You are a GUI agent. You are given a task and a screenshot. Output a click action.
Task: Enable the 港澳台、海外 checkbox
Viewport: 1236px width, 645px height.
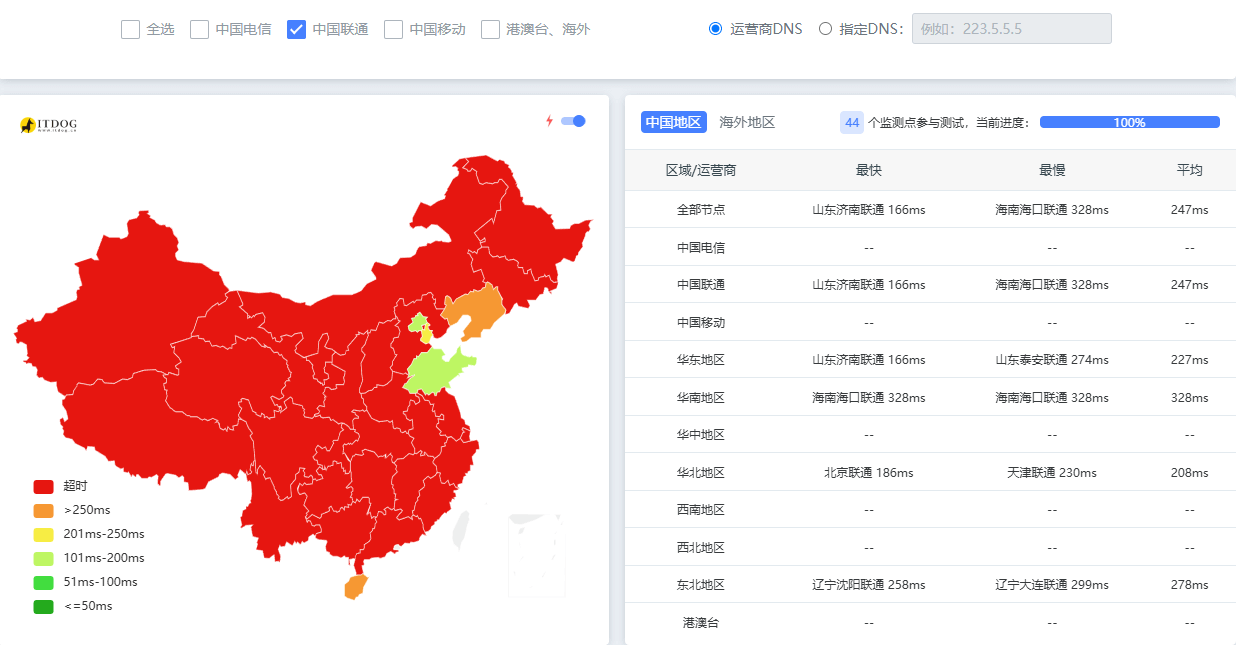(490, 29)
